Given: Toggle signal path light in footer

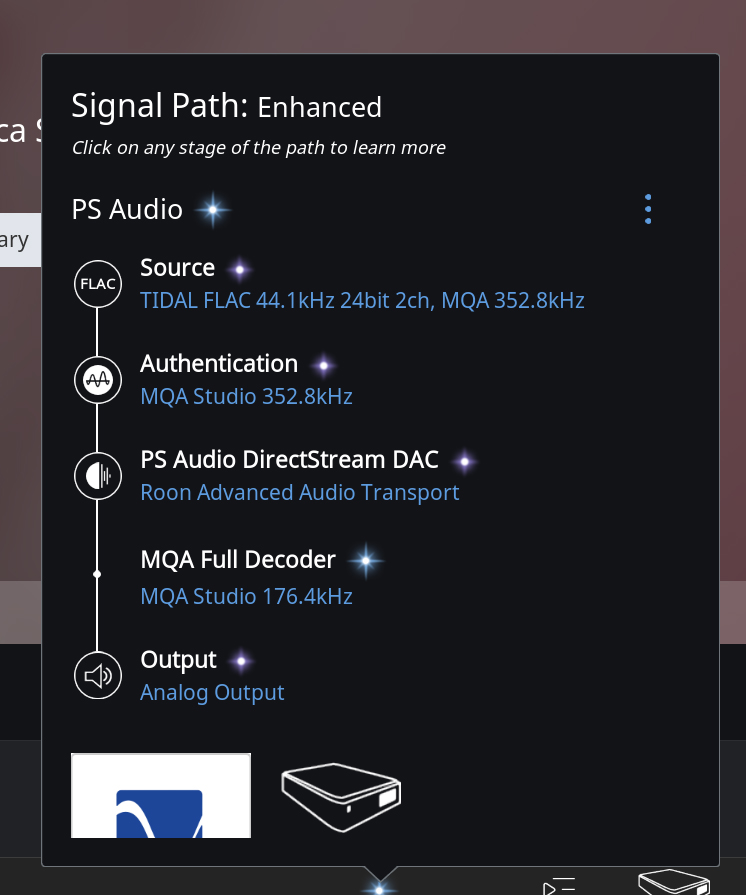Looking at the screenshot, I should [379, 886].
